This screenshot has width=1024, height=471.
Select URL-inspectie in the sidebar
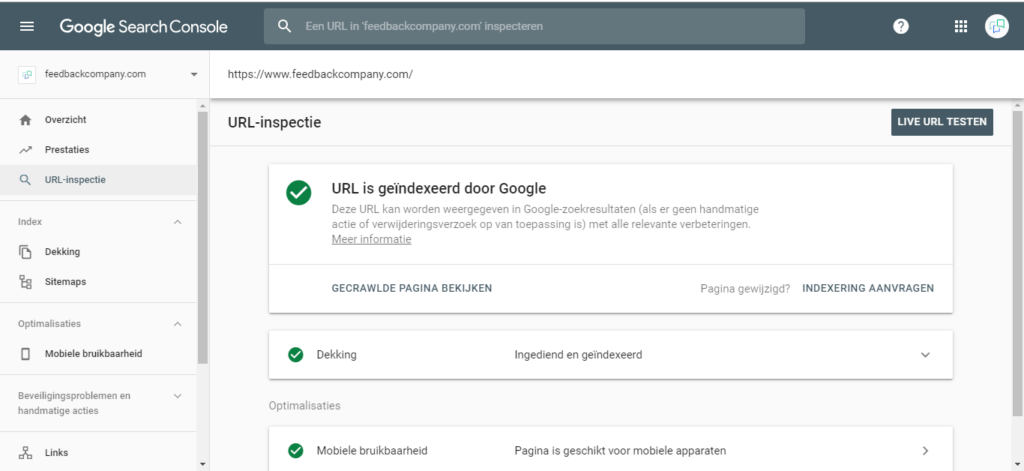[75, 180]
